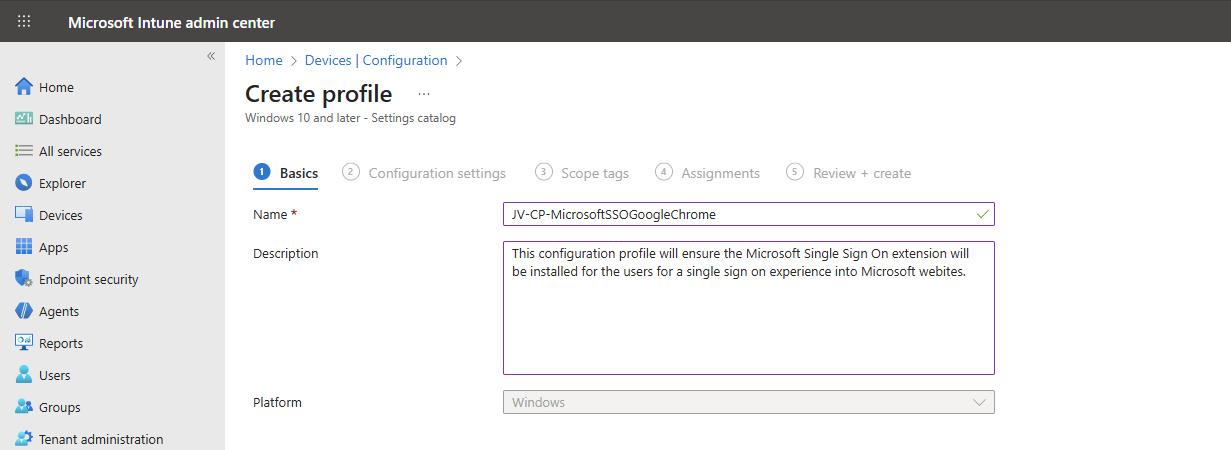
Task: Open the Reports icon in sidebar
Action: point(24,343)
